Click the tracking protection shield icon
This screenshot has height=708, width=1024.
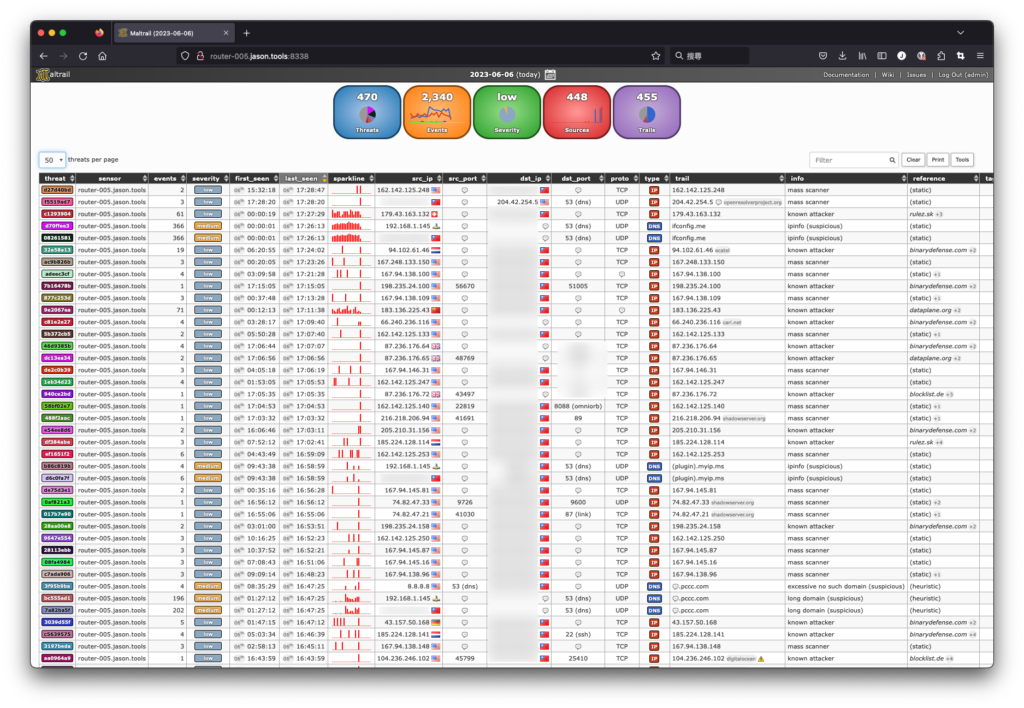(x=185, y=56)
